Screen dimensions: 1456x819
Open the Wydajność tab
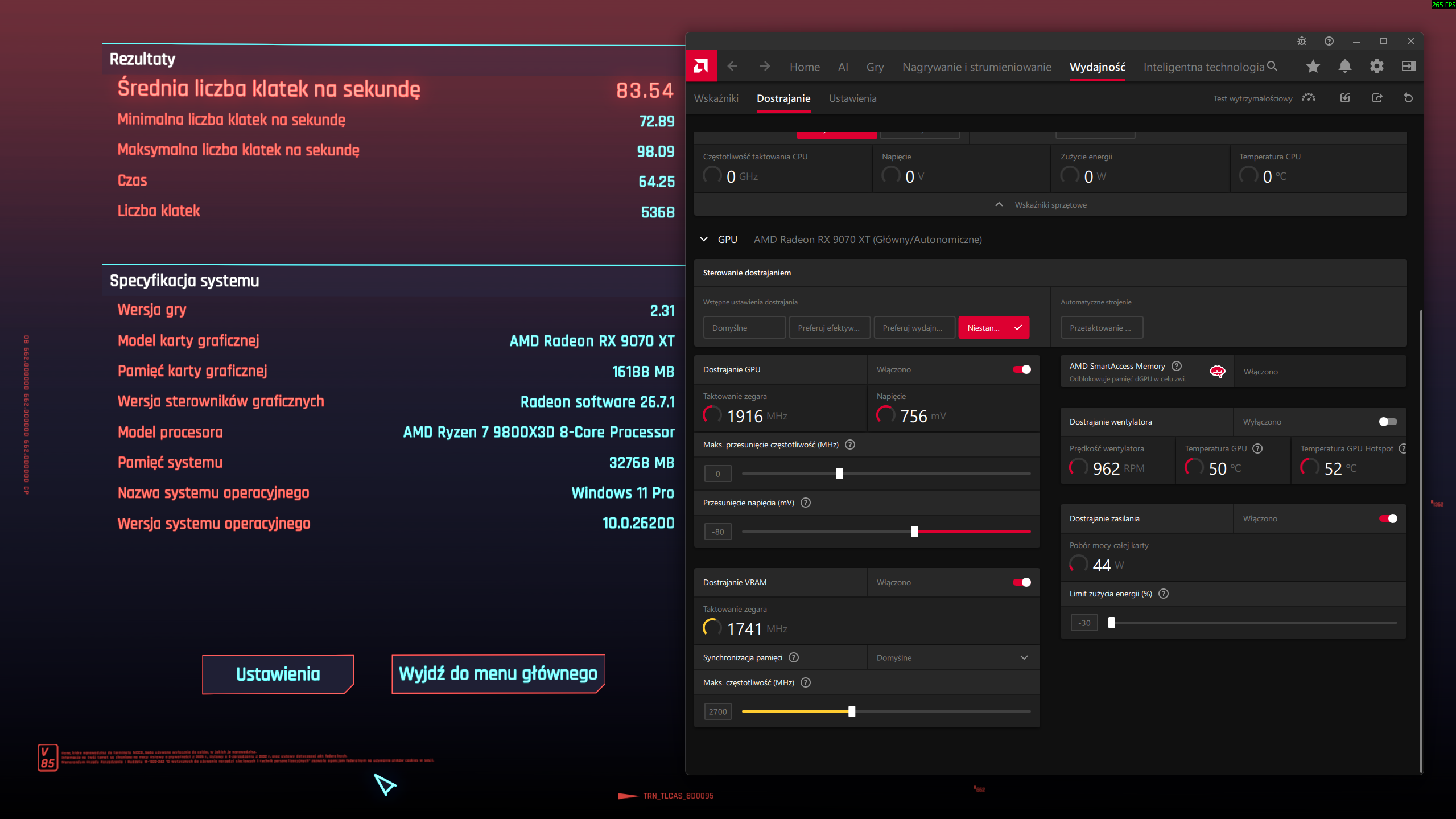coord(1098,67)
